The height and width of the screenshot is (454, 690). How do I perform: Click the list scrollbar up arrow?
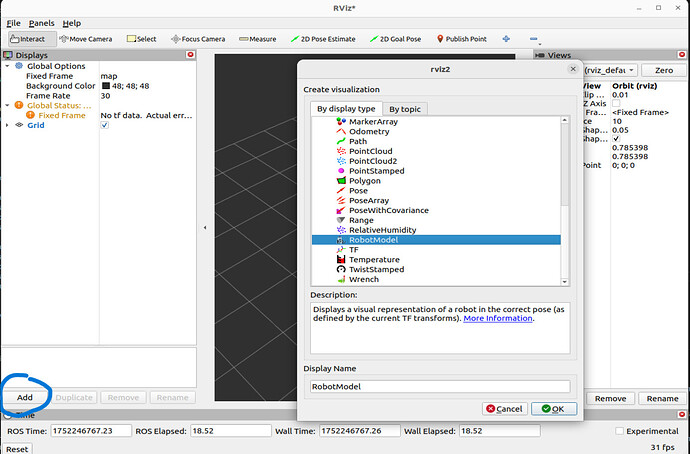point(565,120)
